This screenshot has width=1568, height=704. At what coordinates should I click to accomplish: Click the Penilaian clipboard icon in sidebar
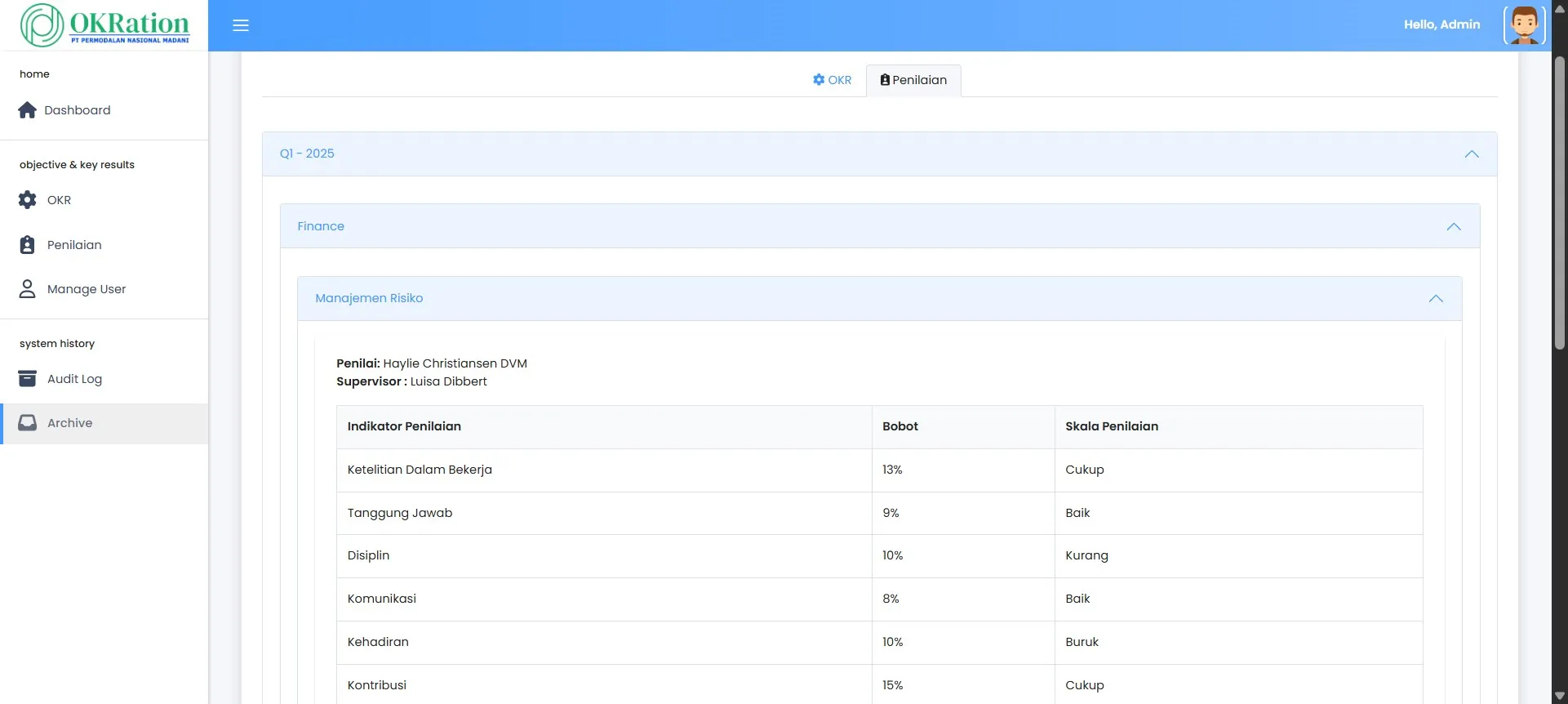(28, 245)
